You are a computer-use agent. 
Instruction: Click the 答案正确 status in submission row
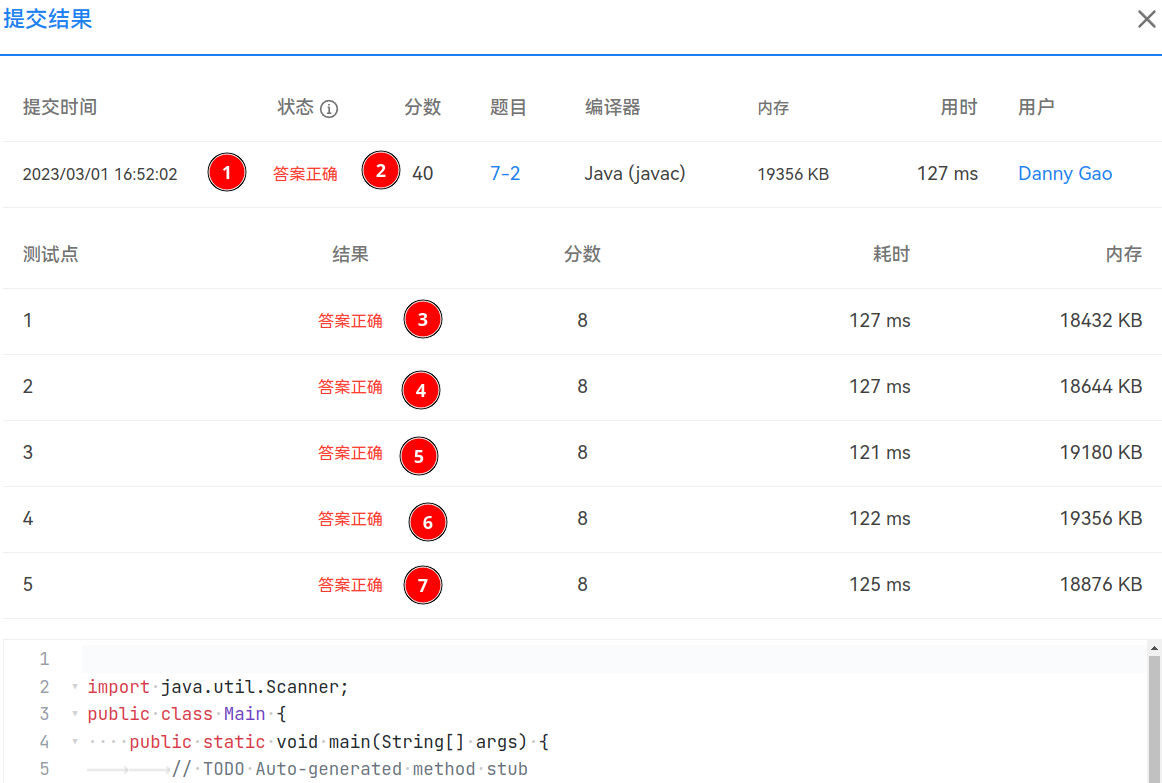click(x=305, y=174)
